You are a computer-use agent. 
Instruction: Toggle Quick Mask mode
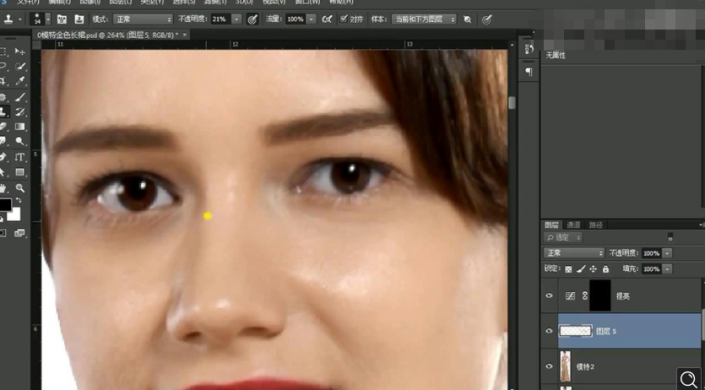tap(3, 233)
